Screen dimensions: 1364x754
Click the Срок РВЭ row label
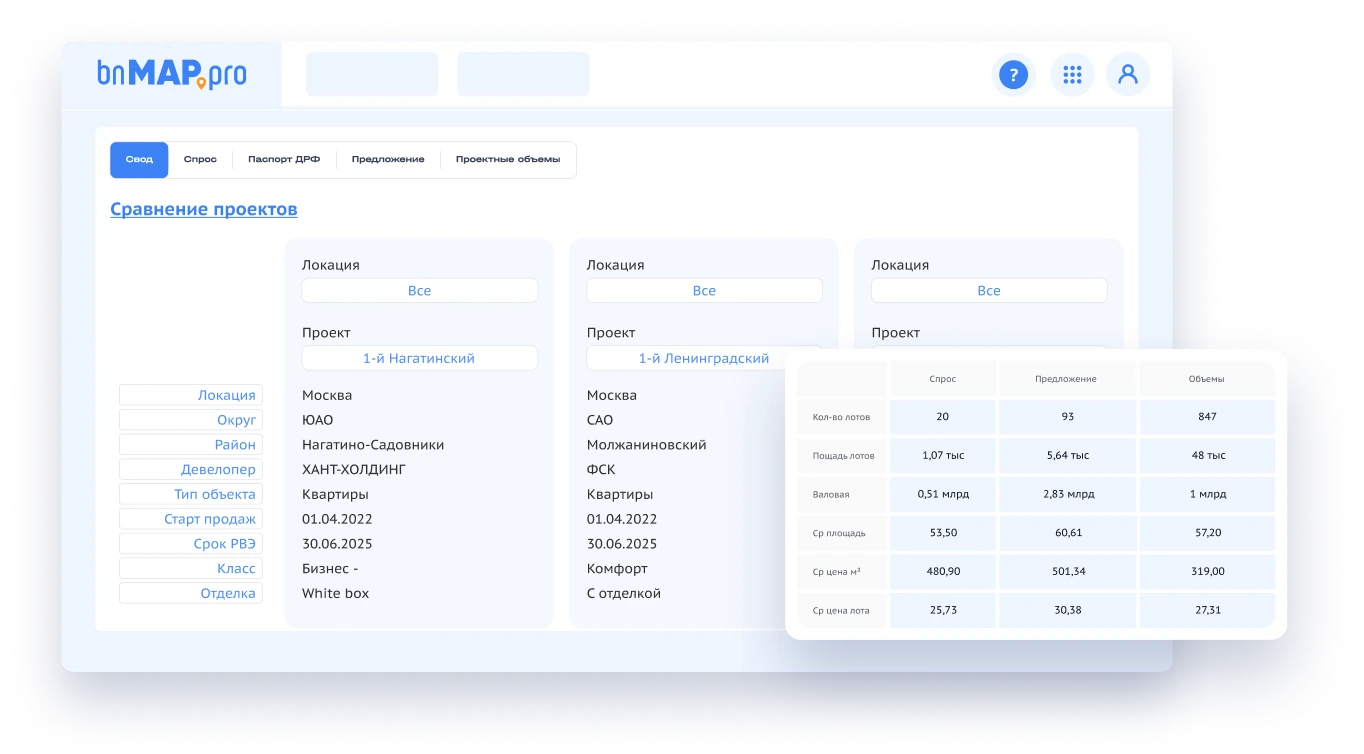click(191, 544)
